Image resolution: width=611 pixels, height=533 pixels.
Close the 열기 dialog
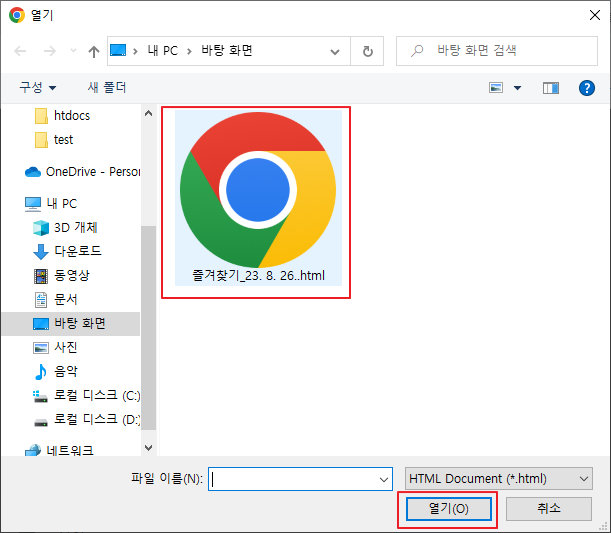pos(595,15)
